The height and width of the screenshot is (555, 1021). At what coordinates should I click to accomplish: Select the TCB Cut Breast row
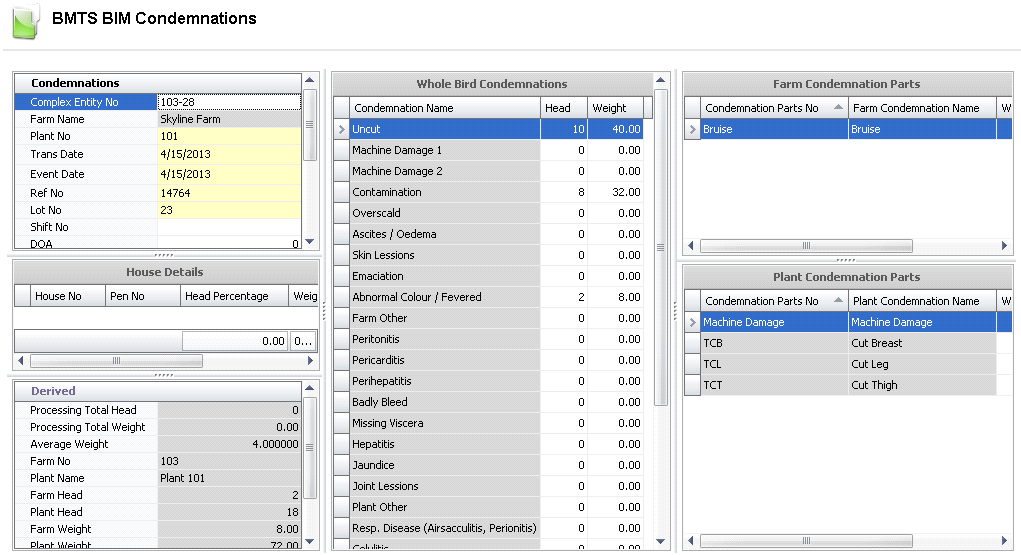click(x=840, y=343)
